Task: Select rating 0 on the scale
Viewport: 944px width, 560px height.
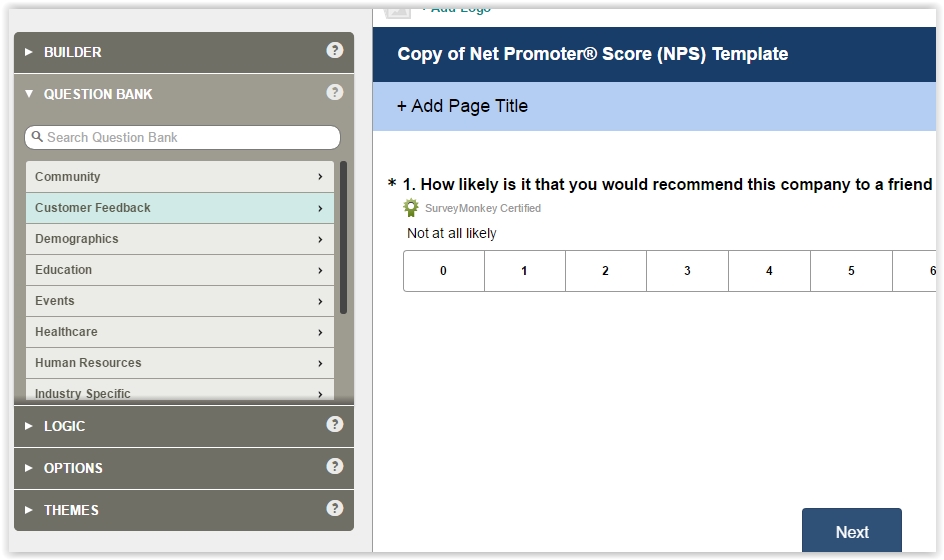Action: pos(444,271)
